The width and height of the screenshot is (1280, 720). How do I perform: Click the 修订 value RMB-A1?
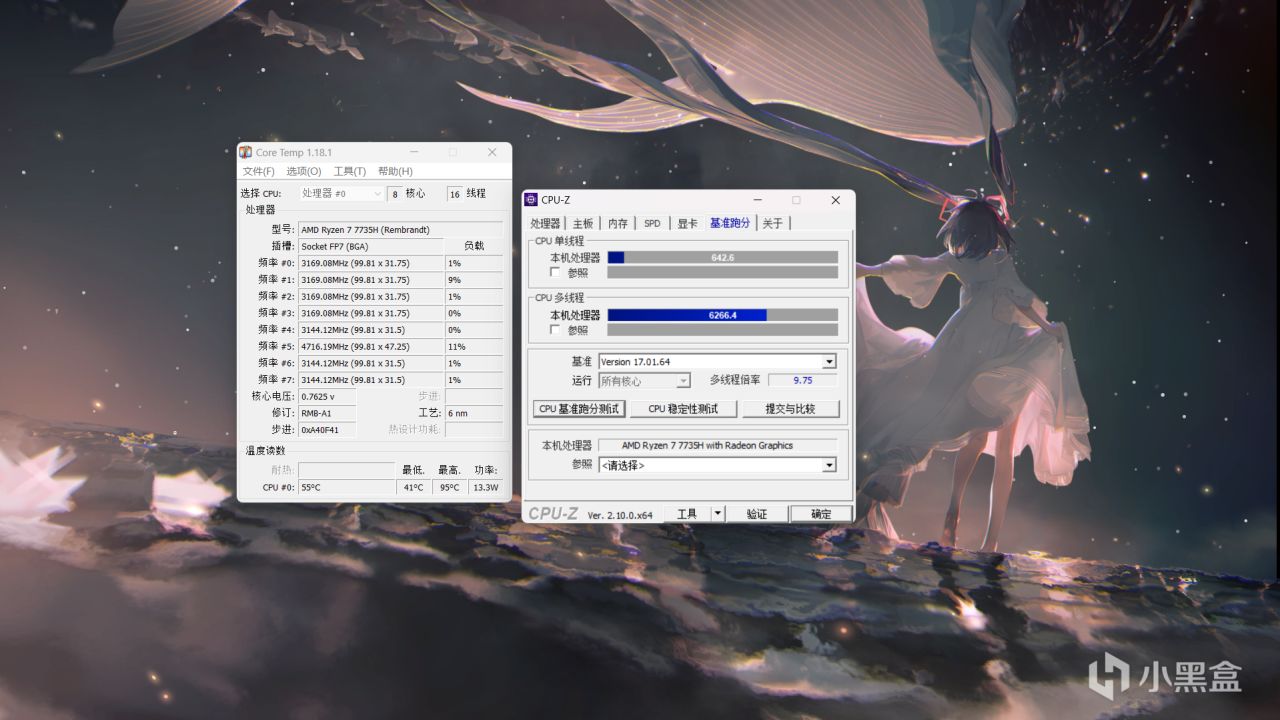pyautogui.click(x=327, y=413)
